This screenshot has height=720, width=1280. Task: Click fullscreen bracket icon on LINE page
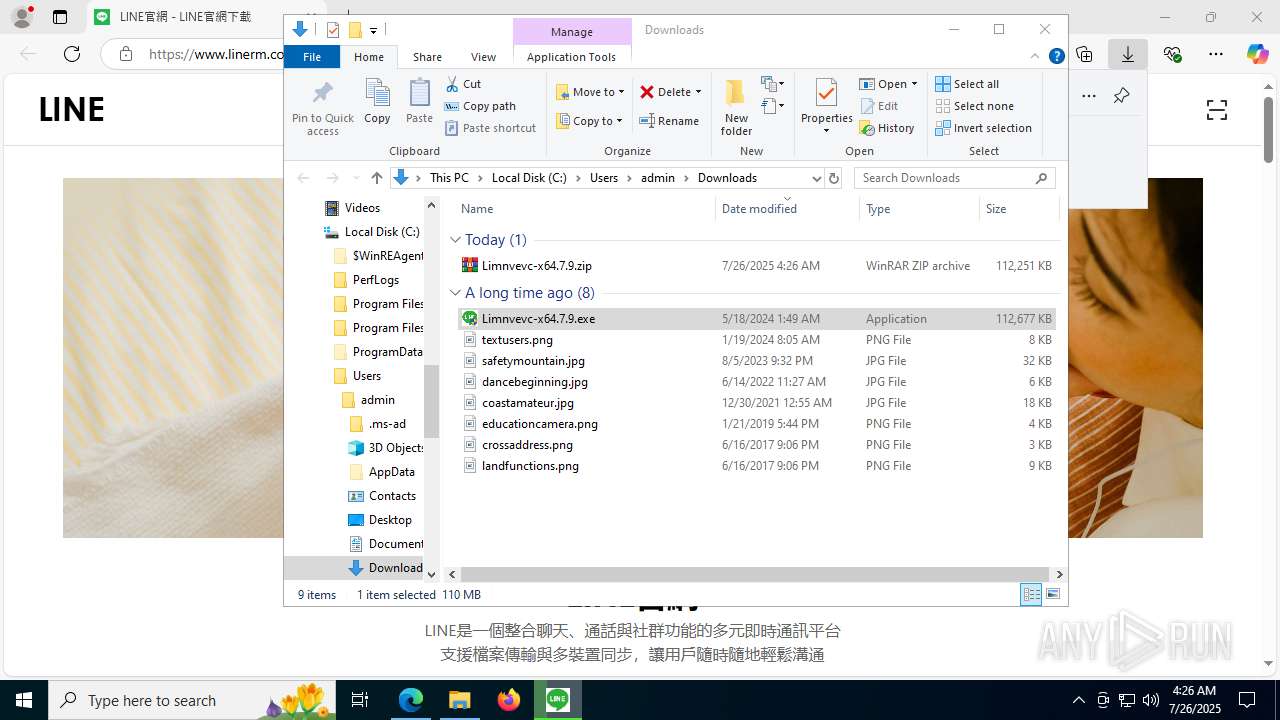1216,110
